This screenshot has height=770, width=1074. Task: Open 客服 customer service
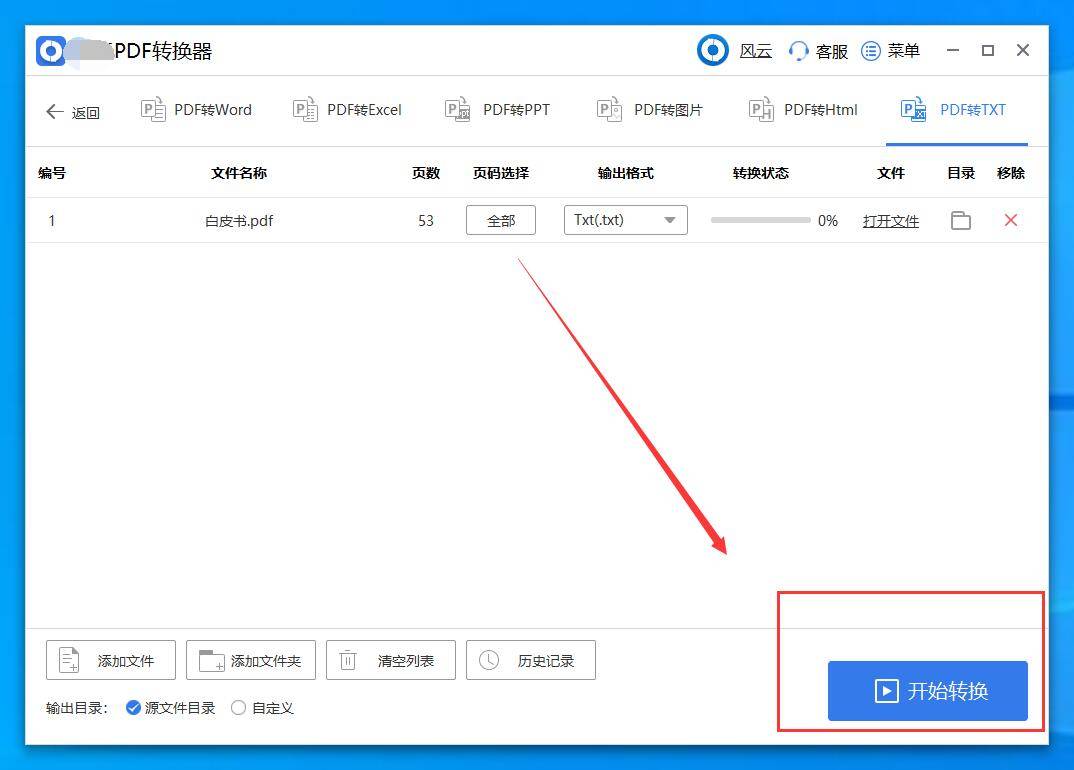point(832,51)
